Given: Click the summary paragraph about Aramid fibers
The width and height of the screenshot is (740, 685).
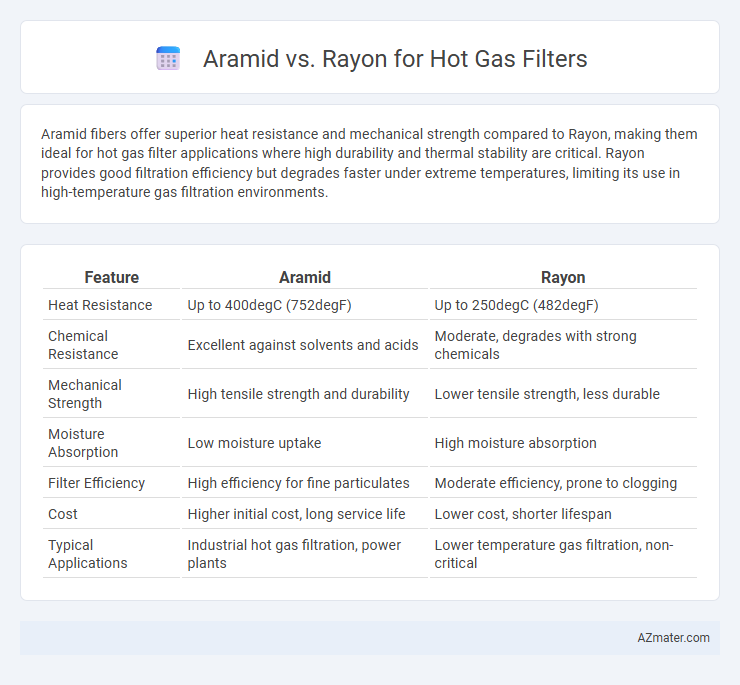Looking at the screenshot, I should point(369,163).
